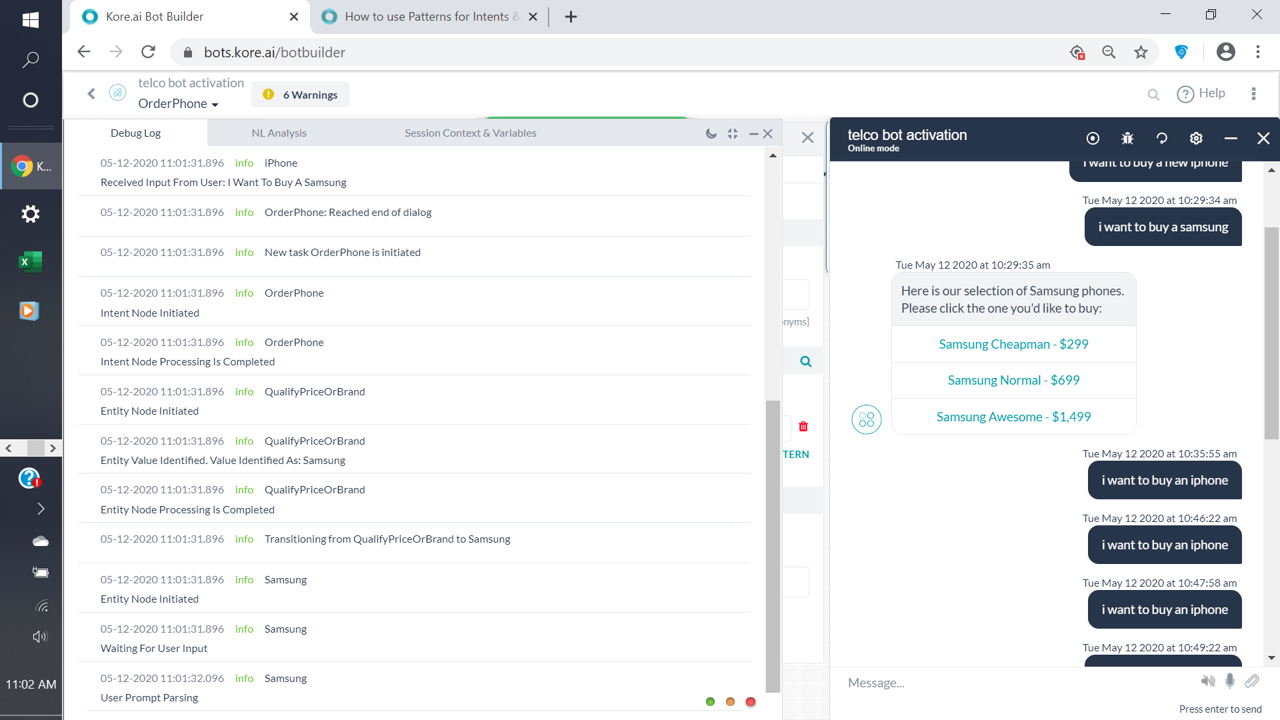
Task: Click the chat scroll-down arrow
Action: pos(1271,658)
